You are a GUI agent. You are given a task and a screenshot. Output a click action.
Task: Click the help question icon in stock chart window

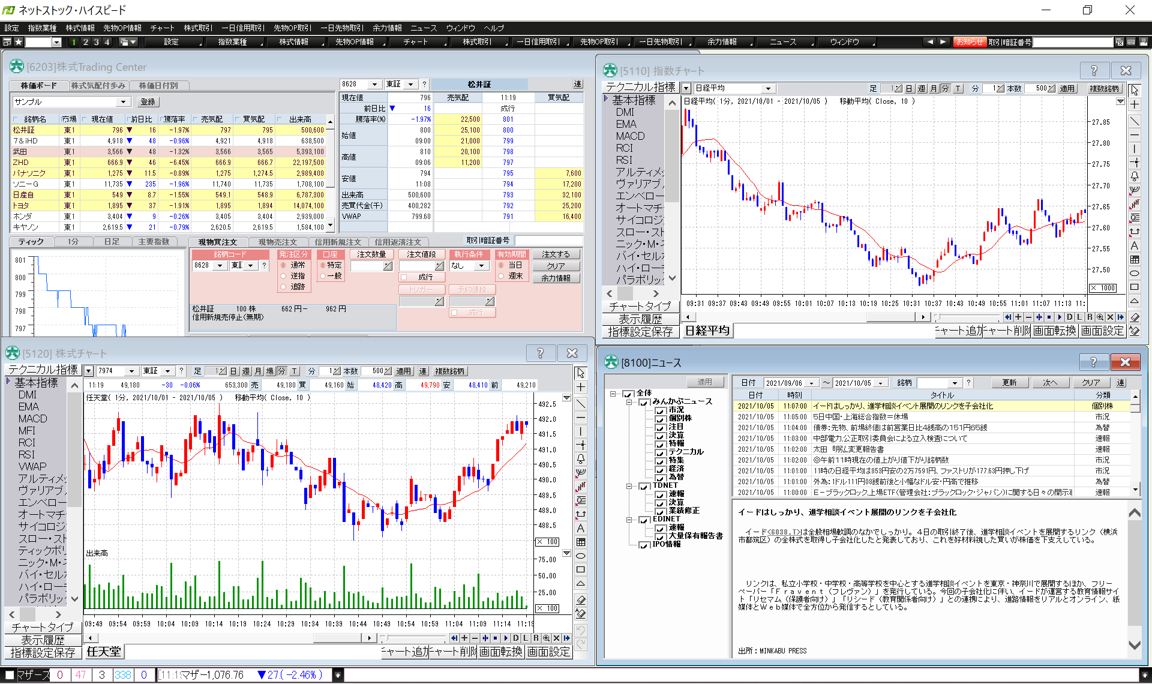click(x=540, y=353)
